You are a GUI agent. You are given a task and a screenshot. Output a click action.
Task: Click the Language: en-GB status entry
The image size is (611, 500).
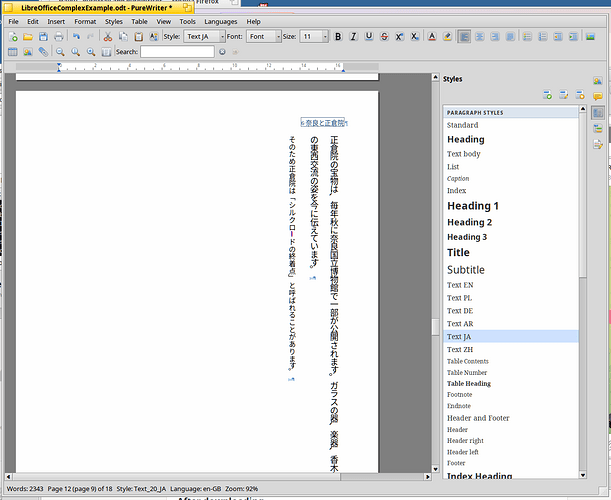click(x=196, y=489)
